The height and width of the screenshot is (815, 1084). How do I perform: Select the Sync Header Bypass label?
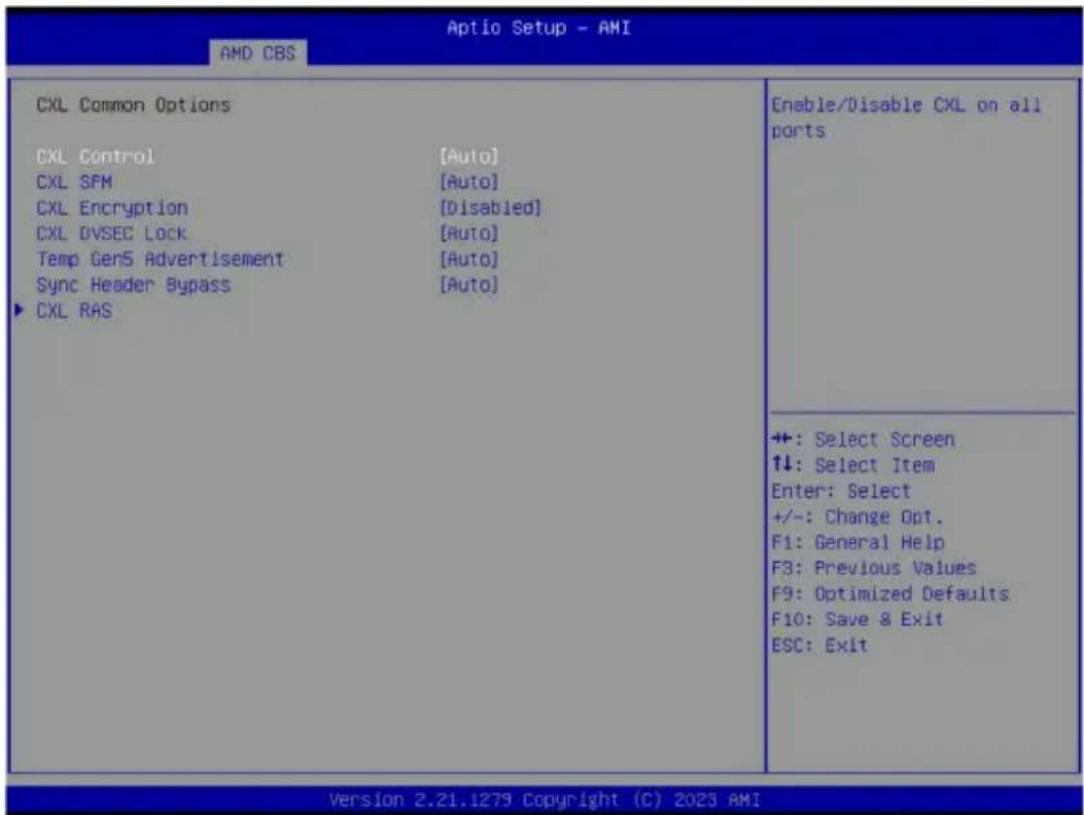tap(133, 285)
